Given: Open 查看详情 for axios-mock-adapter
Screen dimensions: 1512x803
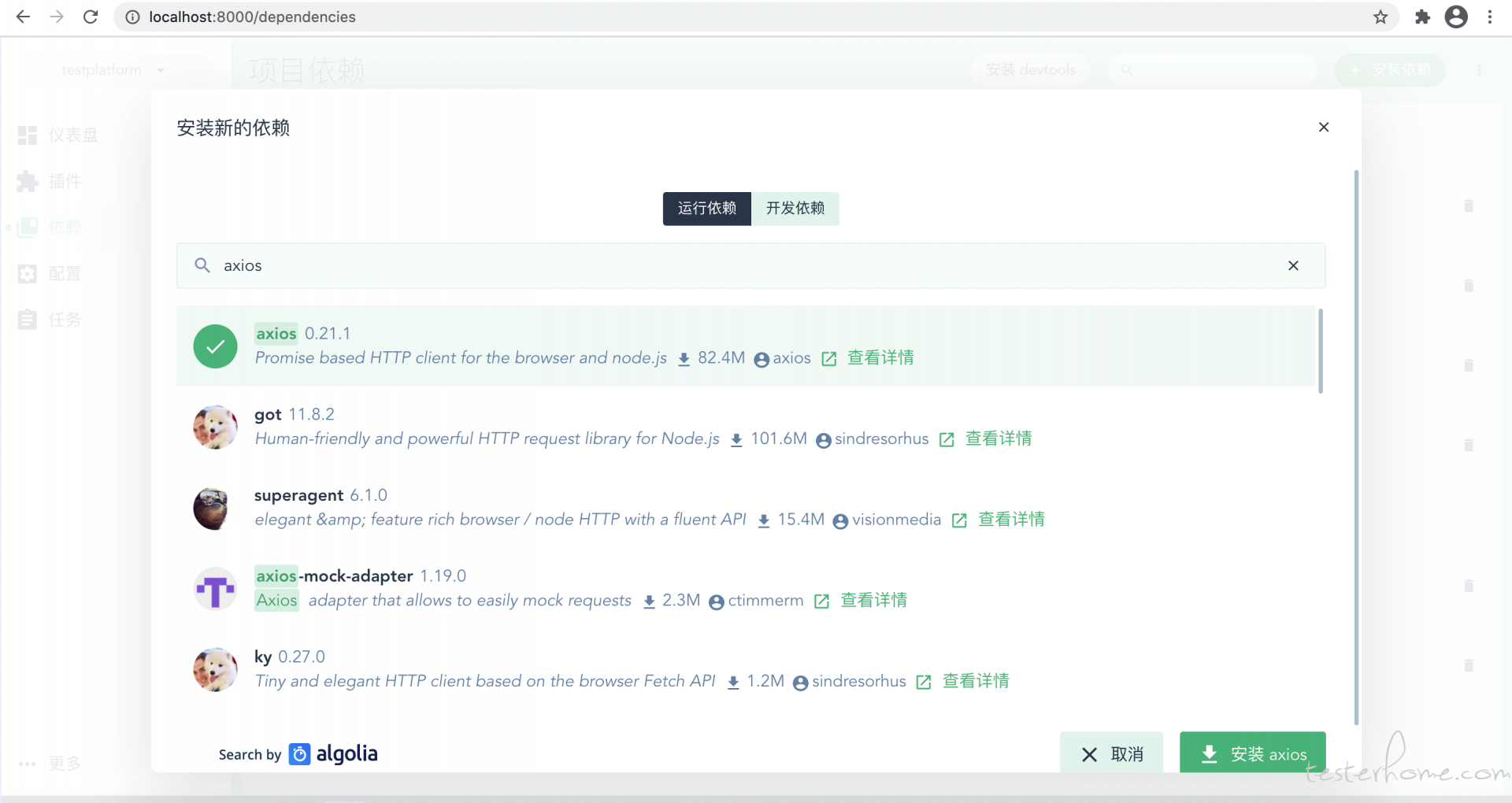Looking at the screenshot, I should 873,601.
